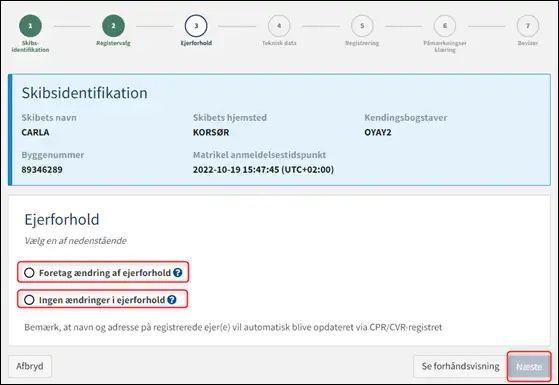Image resolution: width=559 pixels, height=385 pixels.
Task: Jump to step 7 Beviser
Action: point(528,26)
